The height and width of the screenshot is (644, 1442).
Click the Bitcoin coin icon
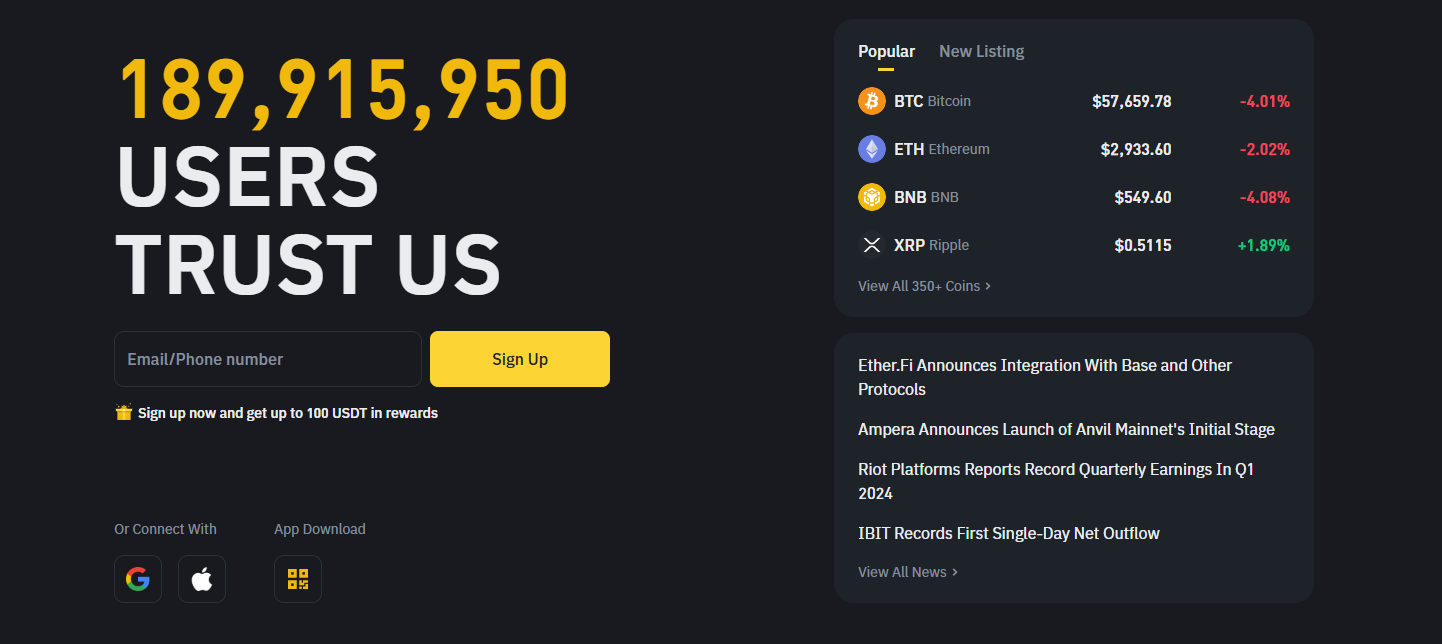coord(872,101)
